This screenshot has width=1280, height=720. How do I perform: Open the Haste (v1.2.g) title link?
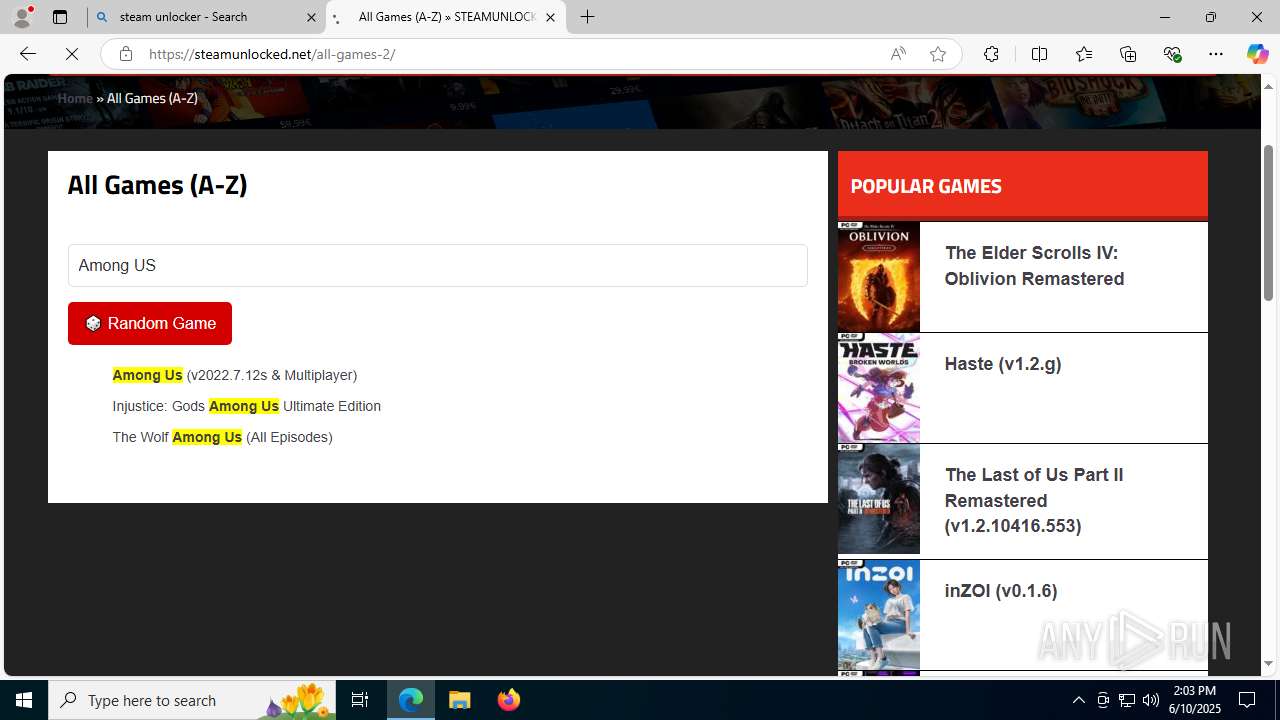point(1003,364)
